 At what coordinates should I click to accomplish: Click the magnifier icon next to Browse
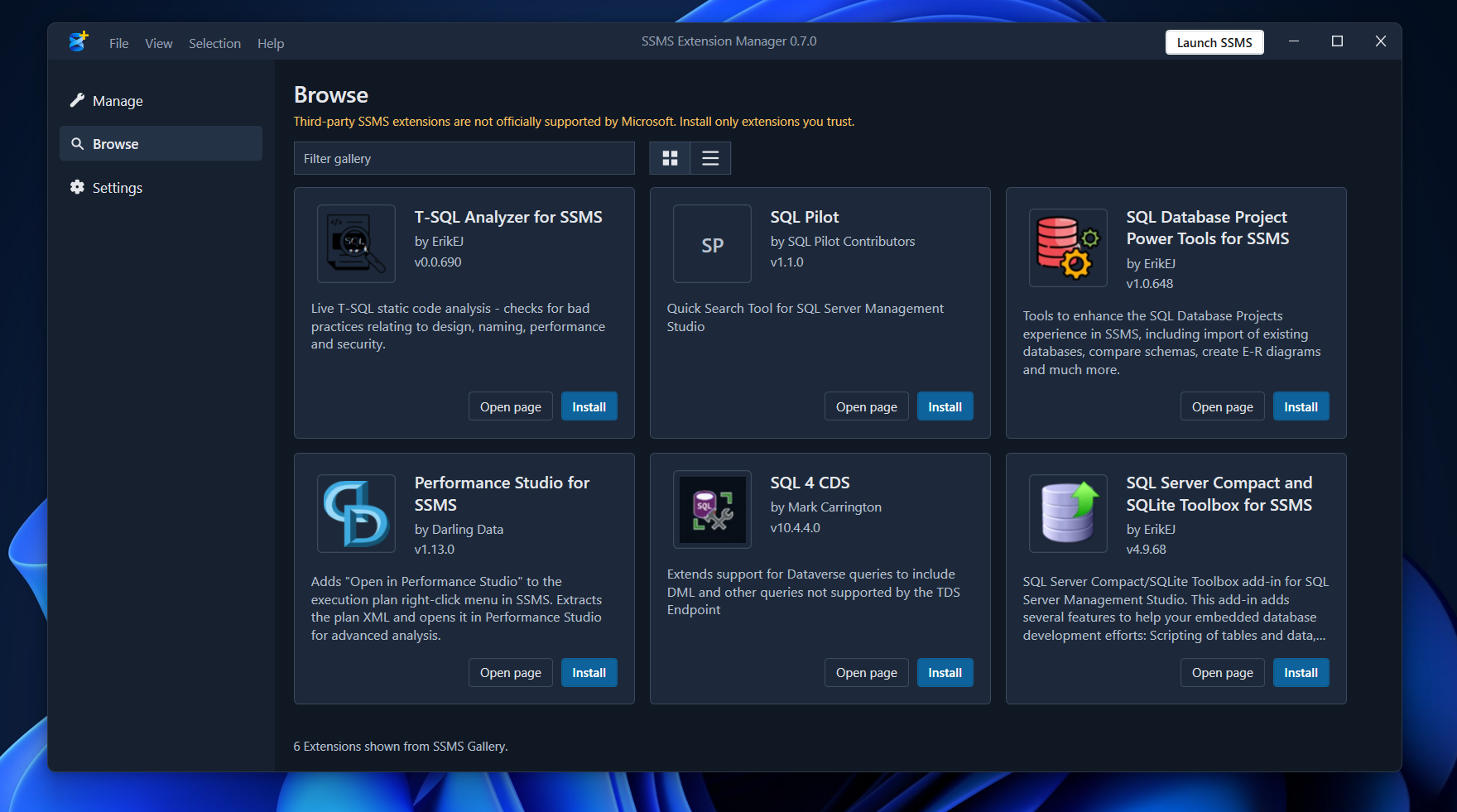point(77,144)
